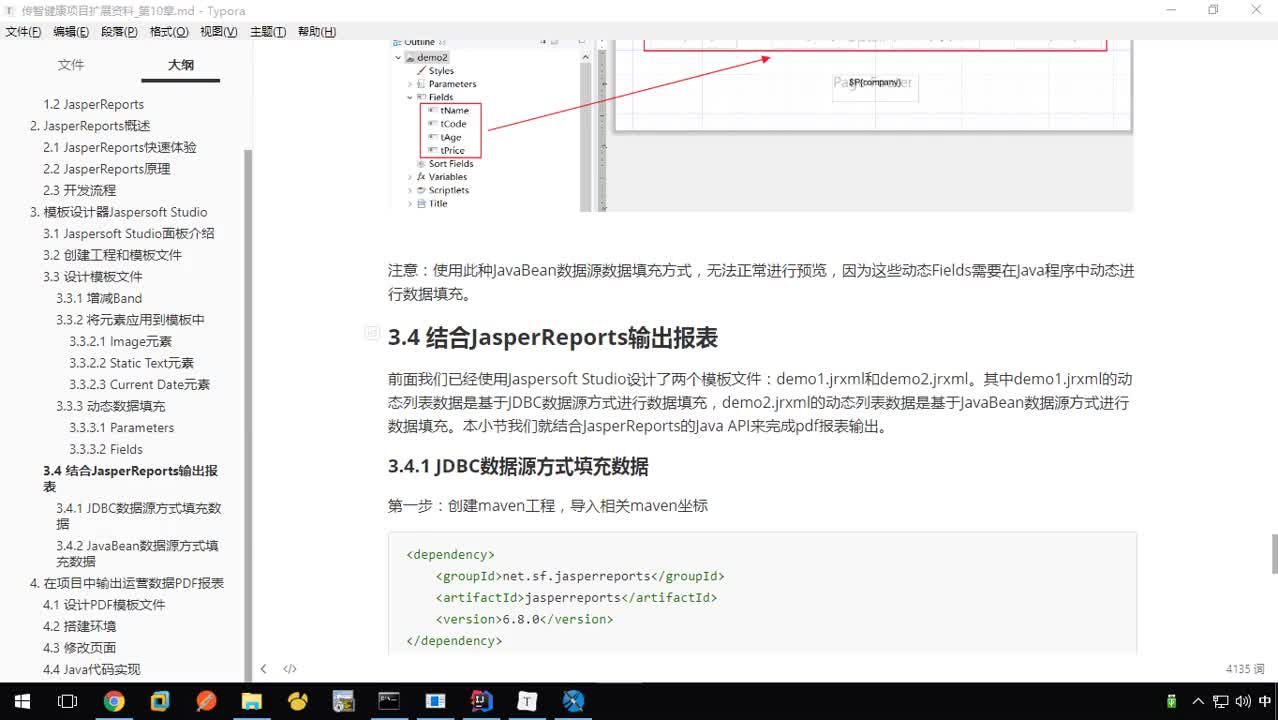Image resolution: width=1278 pixels, height=720 pixels.
Task: Select outline item 3.3.3.2 Fields
Action: [x=106, y=449]
